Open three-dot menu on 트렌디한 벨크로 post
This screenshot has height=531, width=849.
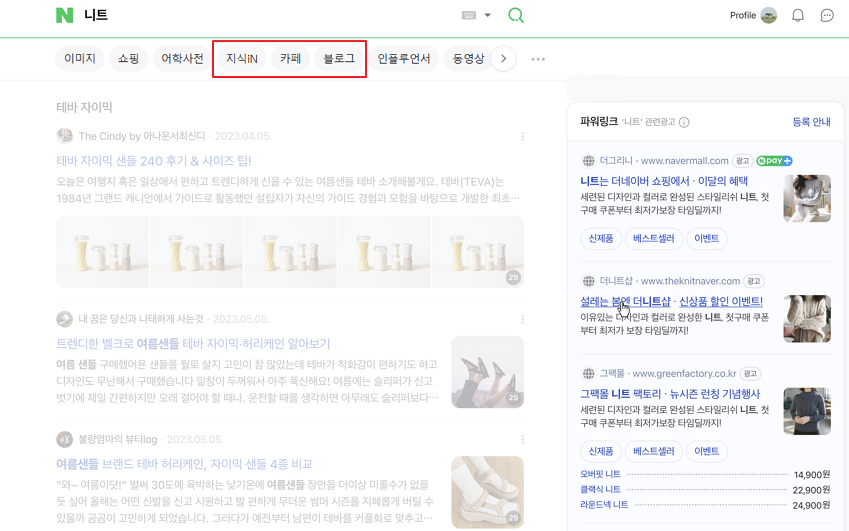coord(522,319)
